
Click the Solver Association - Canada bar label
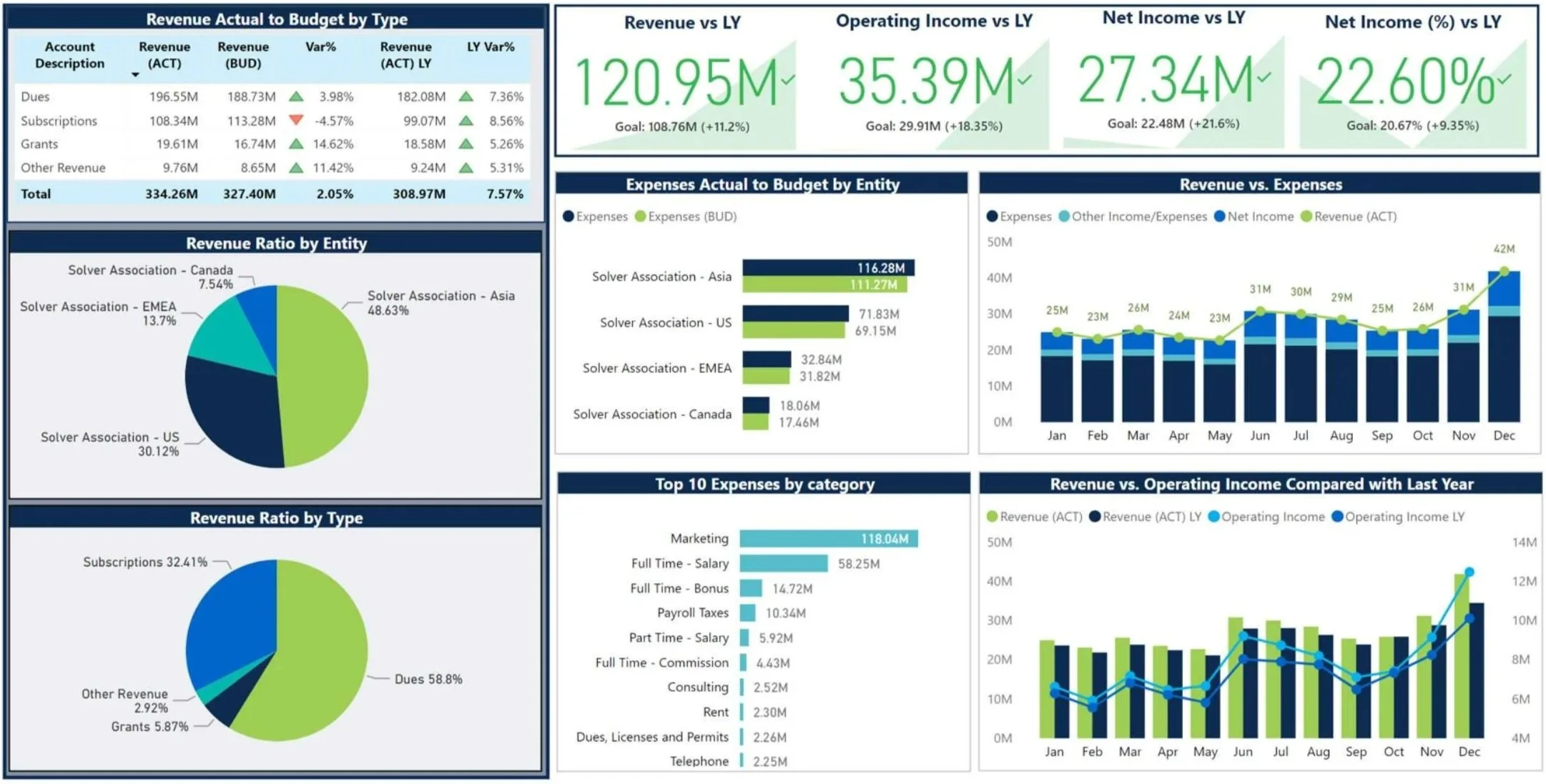[652, 414]
